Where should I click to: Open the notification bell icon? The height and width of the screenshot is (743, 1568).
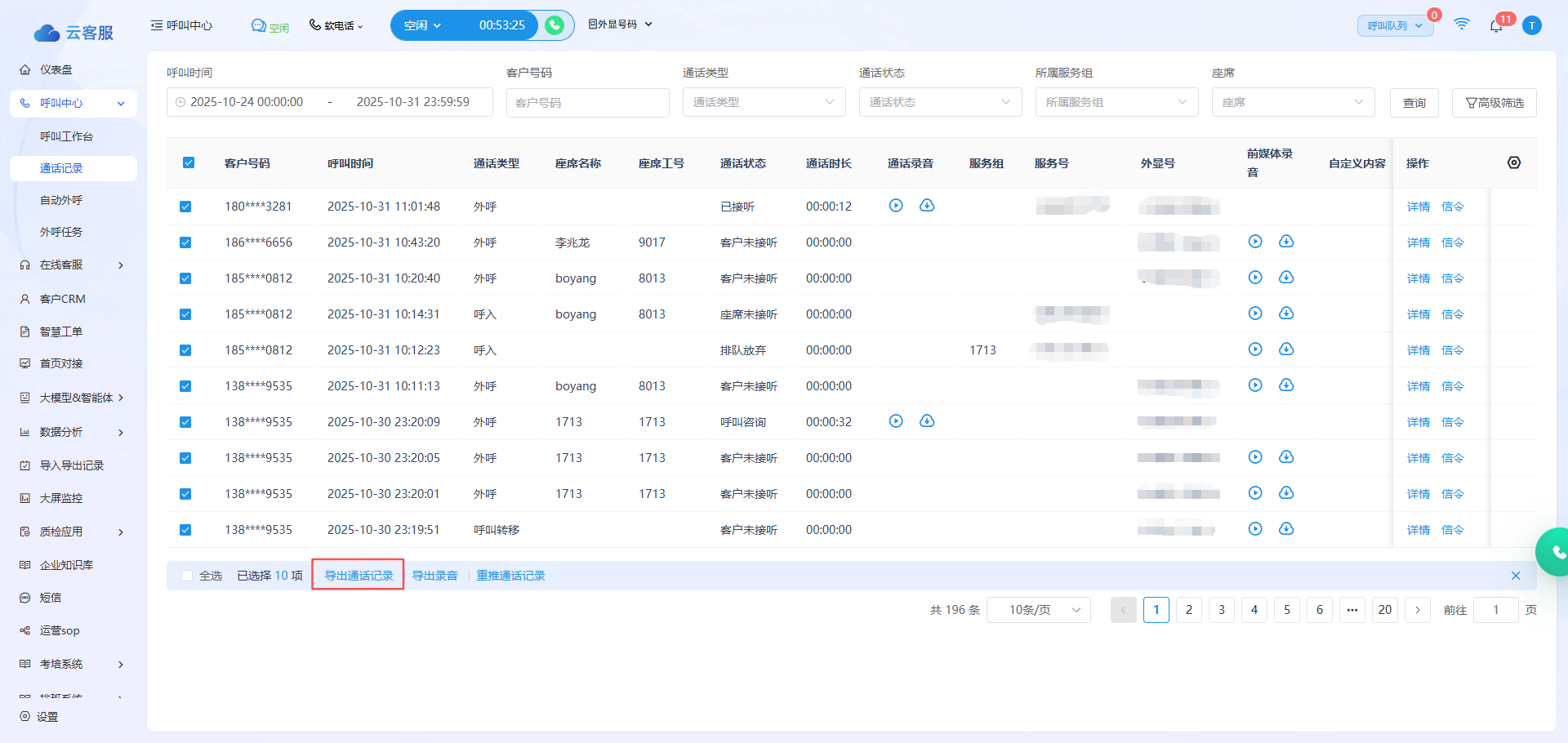pyautogui.click(x=1495, y=25)
